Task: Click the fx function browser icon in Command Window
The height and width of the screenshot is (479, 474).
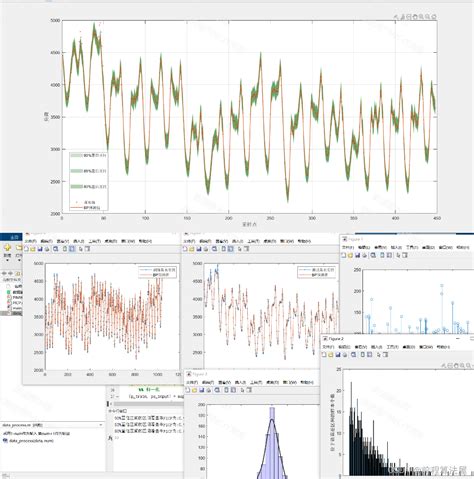Action: pyautogui.click(x=110, y=438)
